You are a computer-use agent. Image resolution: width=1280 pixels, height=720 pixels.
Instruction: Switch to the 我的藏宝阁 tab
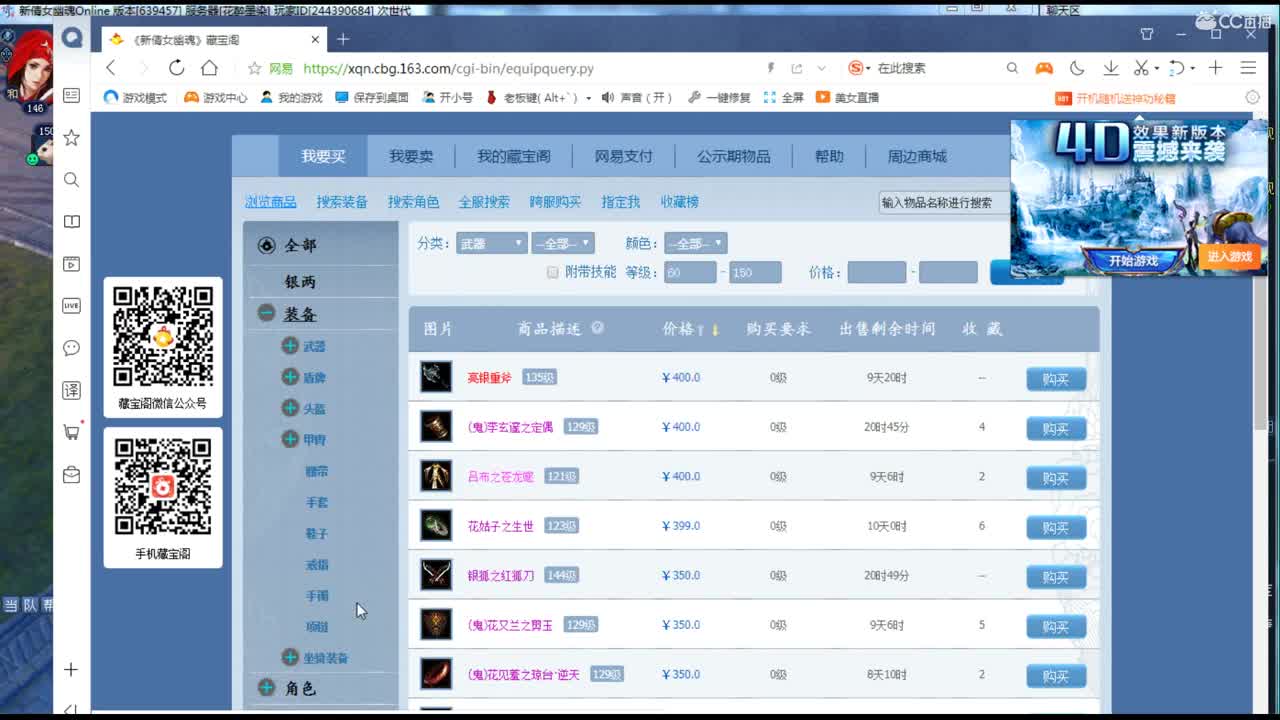(514, 156)
